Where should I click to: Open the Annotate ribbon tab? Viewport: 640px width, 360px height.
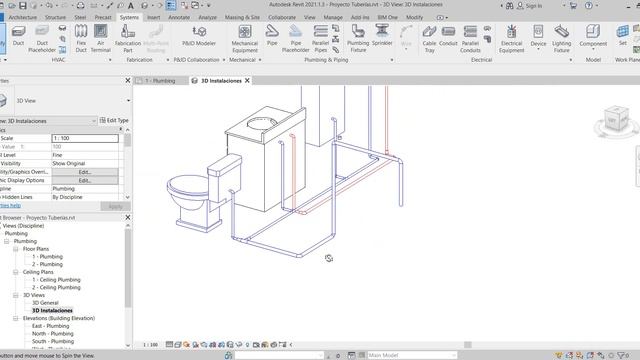(x=179, y=18)
